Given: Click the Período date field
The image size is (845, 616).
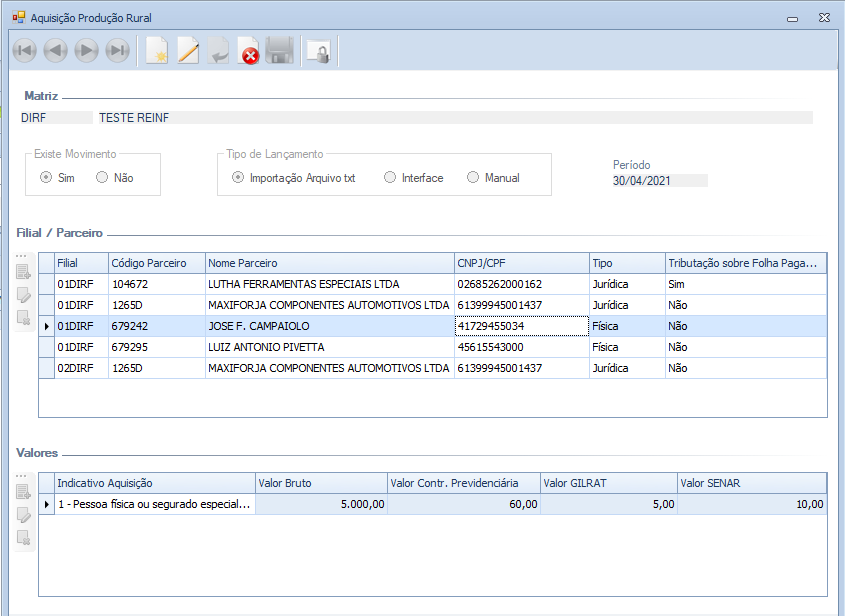Looking at the screenshot, I should (659, 181).
